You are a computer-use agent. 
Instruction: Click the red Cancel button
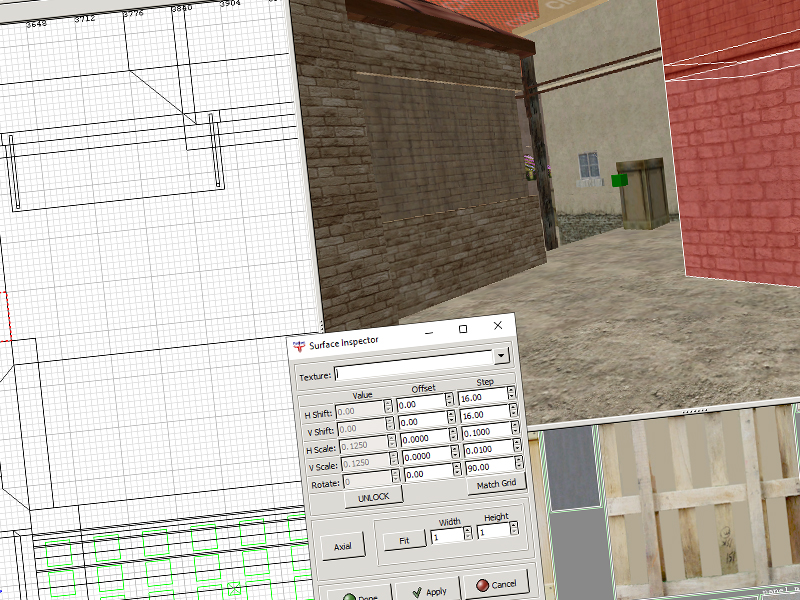click(x=494, y=584)
